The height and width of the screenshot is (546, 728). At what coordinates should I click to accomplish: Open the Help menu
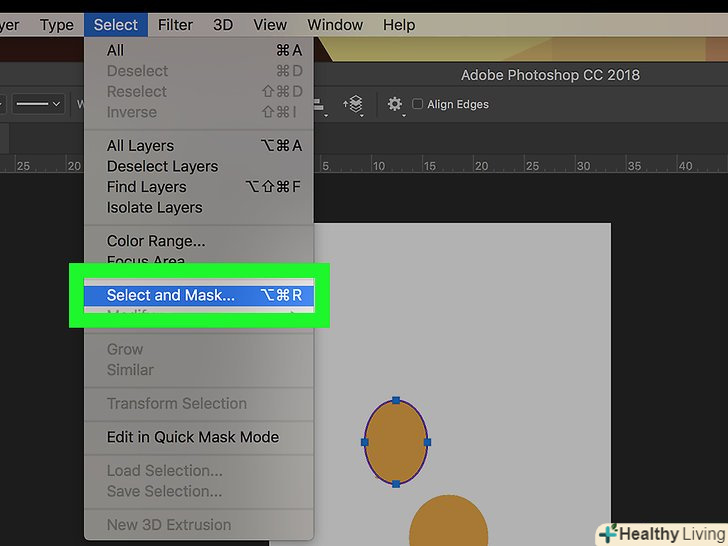[x=399, y=25]
